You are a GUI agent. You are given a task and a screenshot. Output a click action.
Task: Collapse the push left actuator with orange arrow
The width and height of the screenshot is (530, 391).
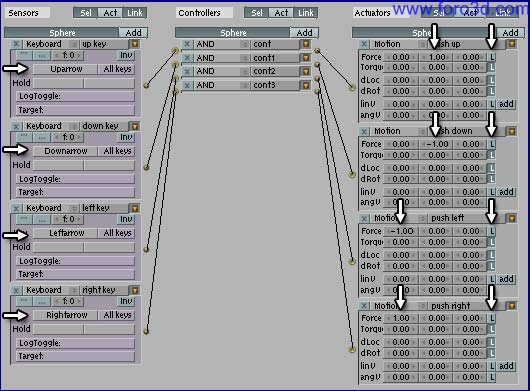point(512,218)
